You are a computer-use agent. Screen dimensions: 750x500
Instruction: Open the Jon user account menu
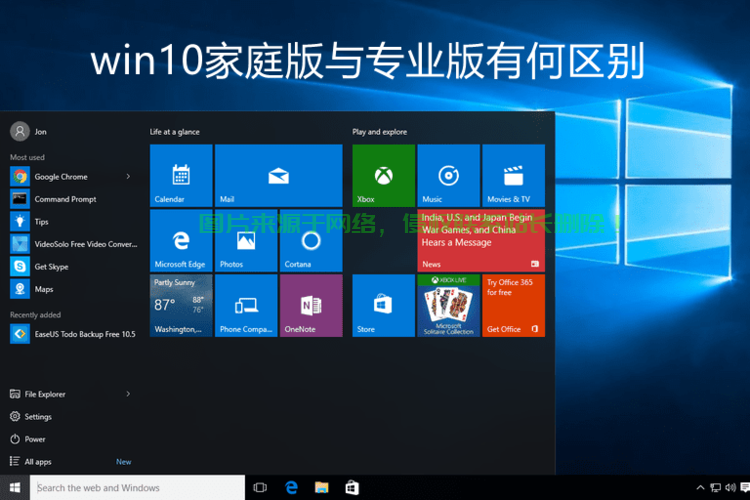coord(29,132)
